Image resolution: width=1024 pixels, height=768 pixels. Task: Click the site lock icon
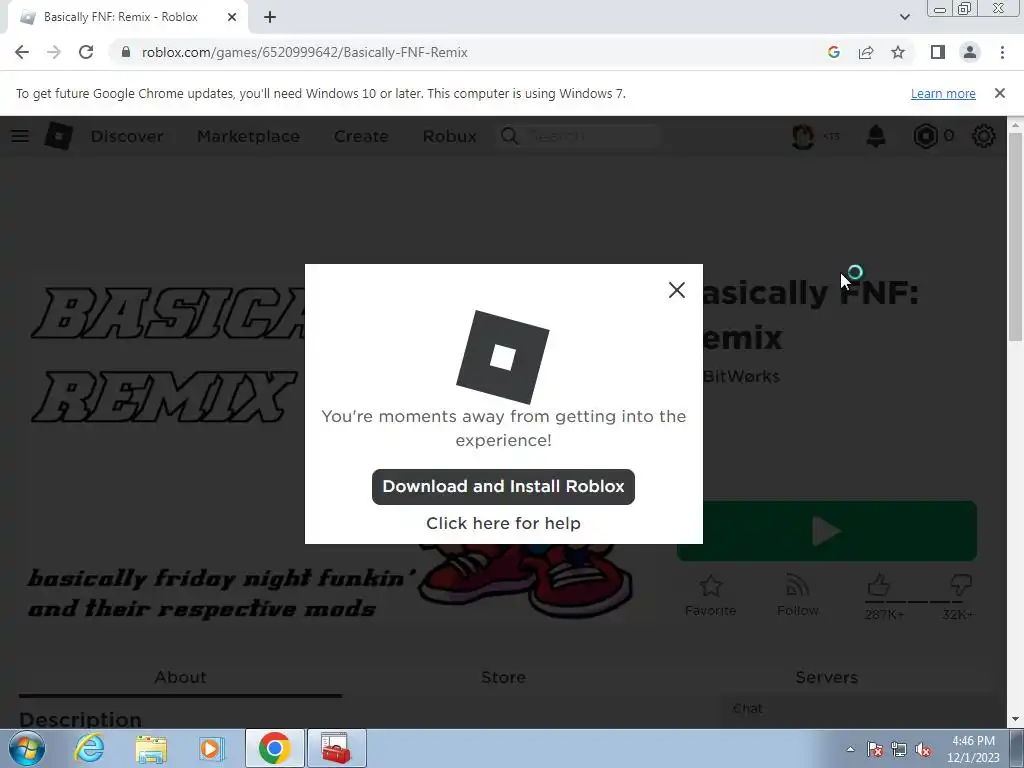tap(126, 52)
